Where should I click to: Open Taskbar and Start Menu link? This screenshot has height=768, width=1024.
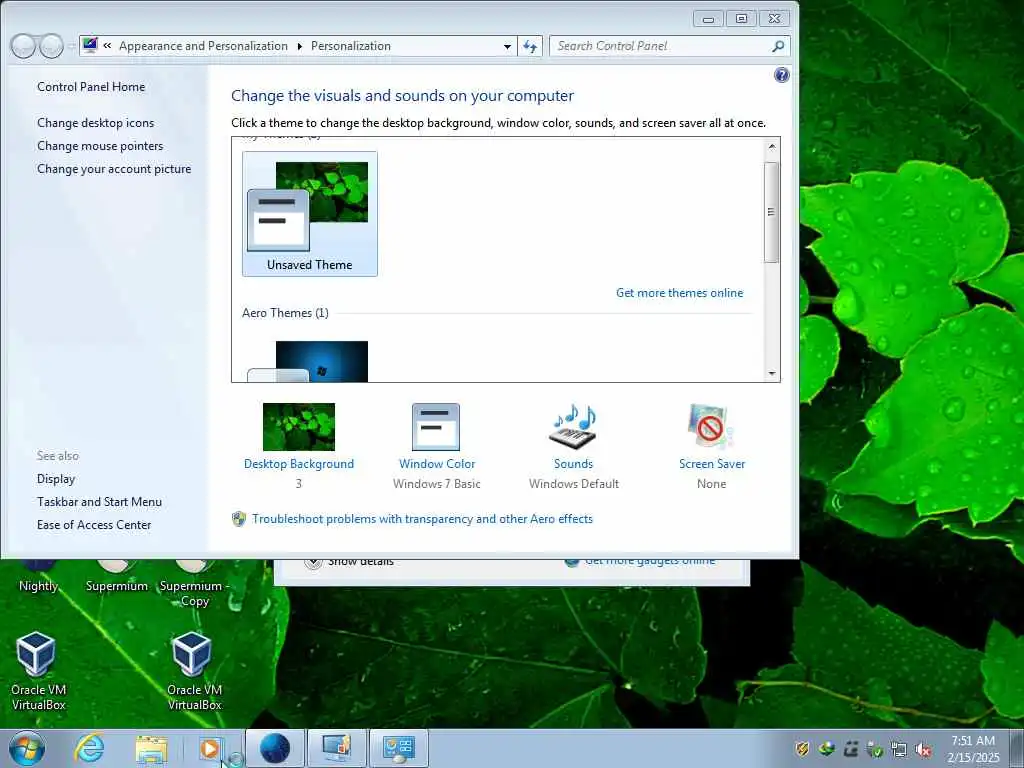point(99,502)
